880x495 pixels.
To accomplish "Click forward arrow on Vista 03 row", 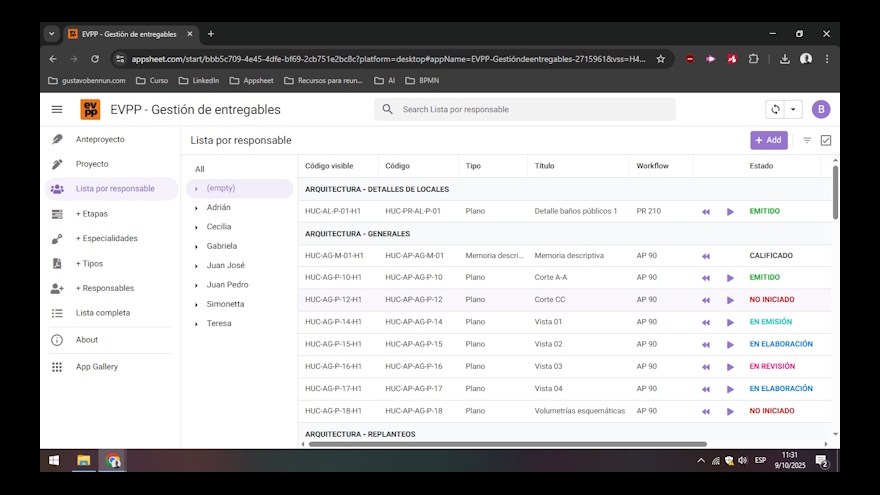I will point(730,367).
